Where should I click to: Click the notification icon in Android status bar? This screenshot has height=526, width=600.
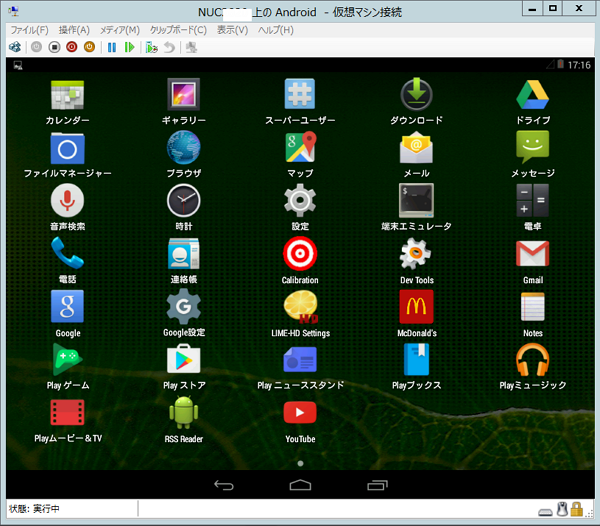[18, 65]
